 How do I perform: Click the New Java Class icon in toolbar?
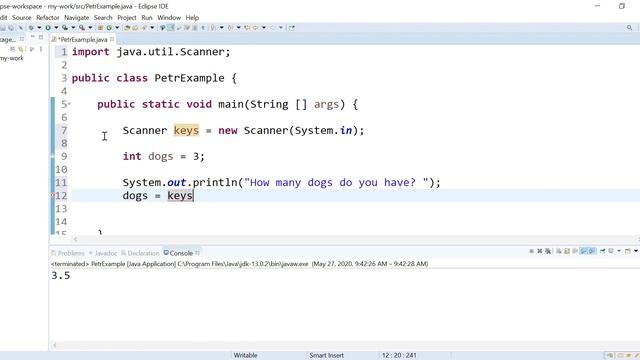pos(109,28)
